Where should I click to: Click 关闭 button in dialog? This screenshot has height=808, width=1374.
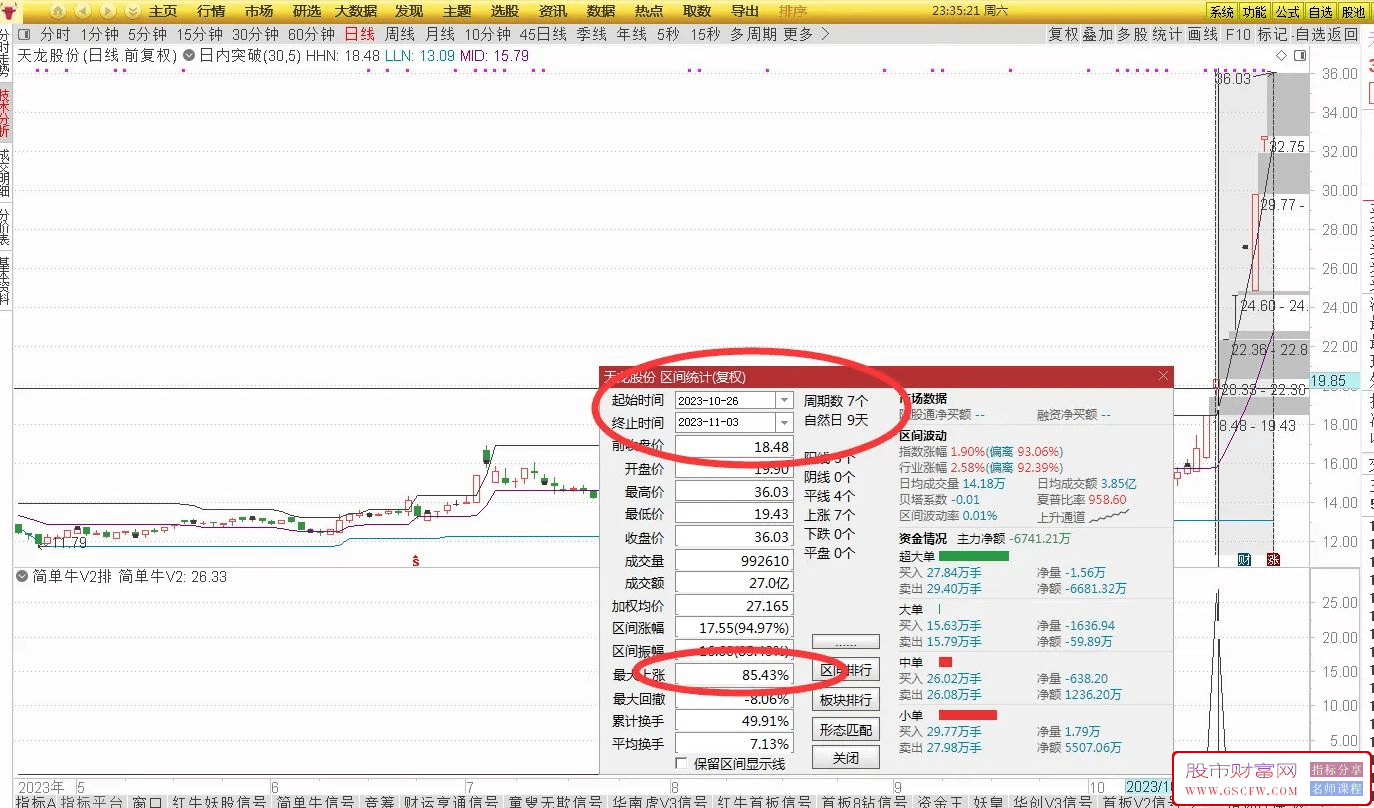tap(846, 758)
